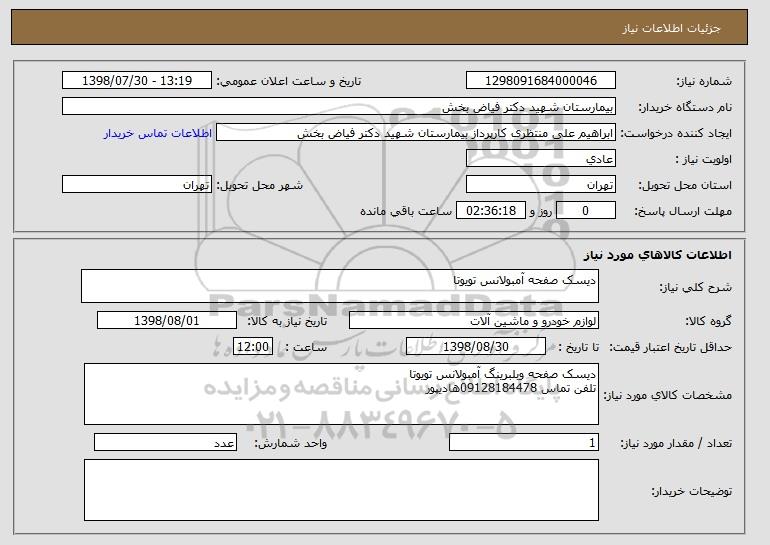Click the تعداد / مقدار مورد نیاز label
770x545 pixels.
[x=676, y=443]
